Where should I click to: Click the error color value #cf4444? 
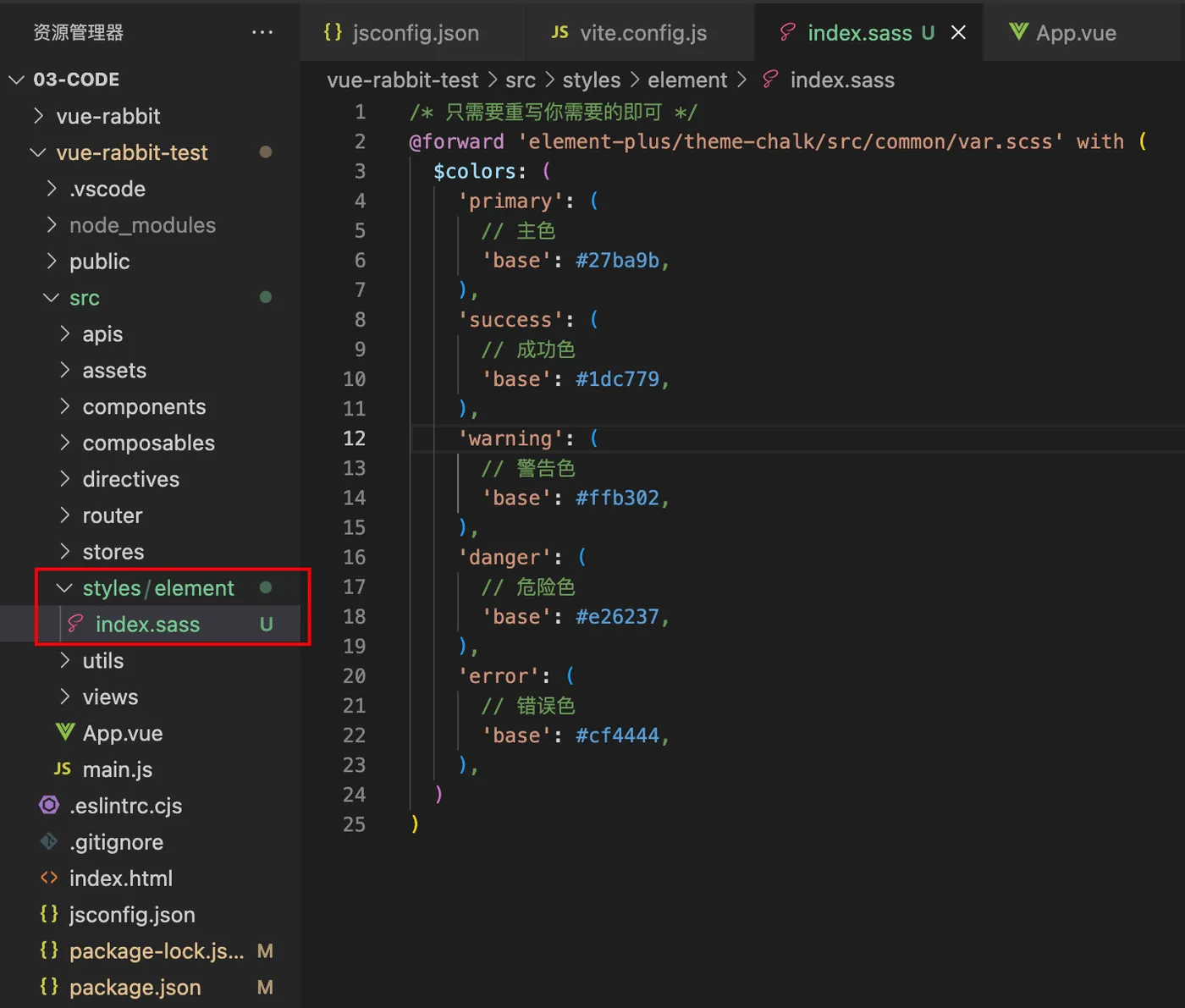point(618,735)
